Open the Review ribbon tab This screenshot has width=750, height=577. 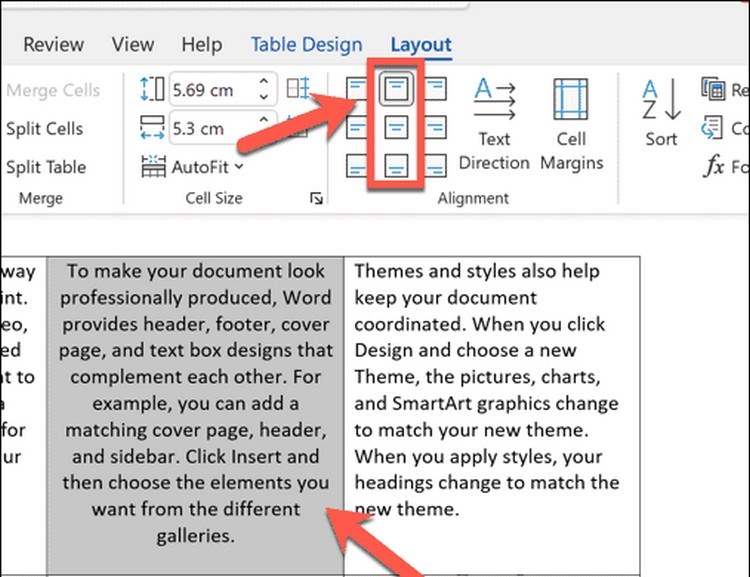tap(54, 45)
